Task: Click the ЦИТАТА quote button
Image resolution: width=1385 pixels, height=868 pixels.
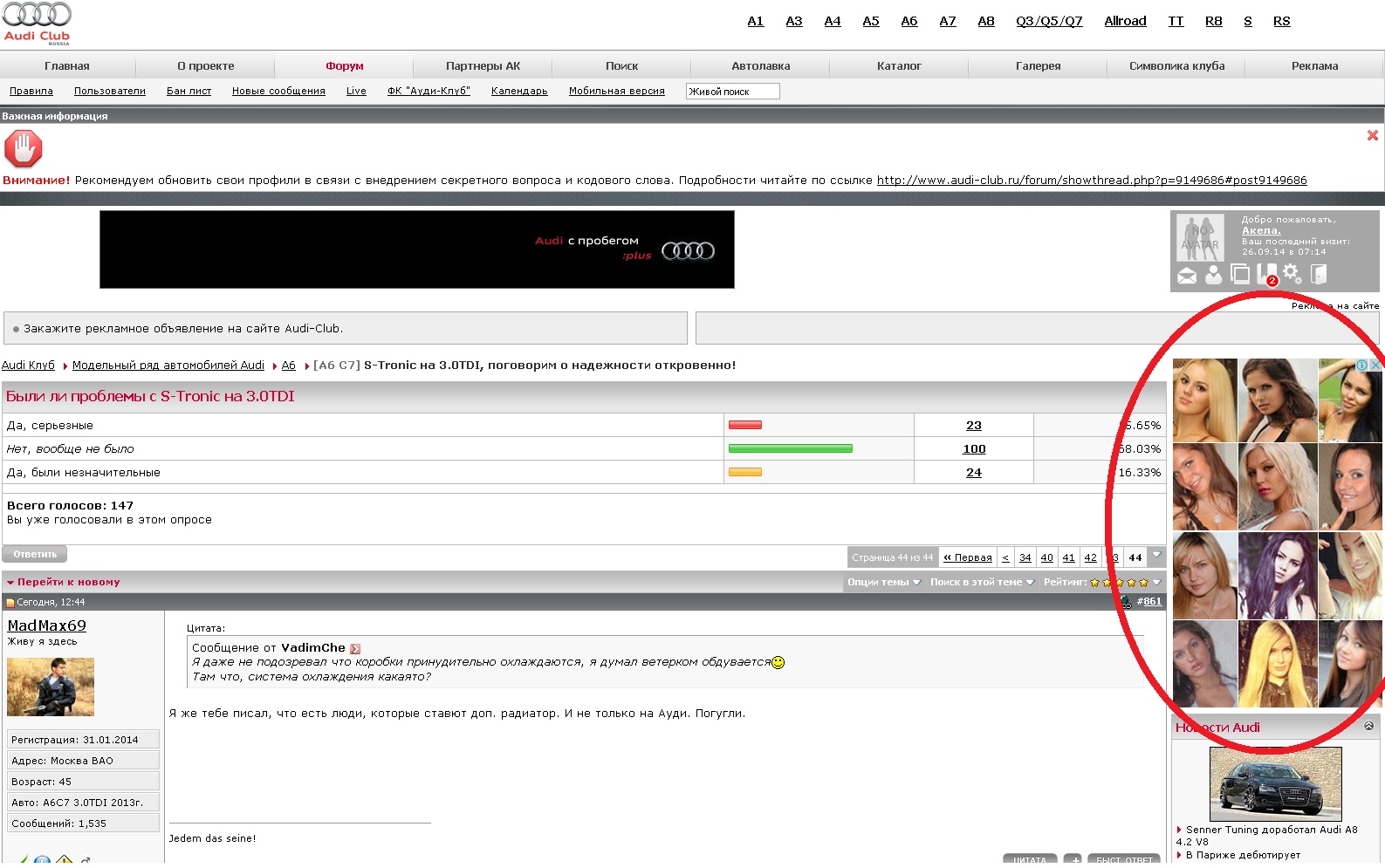Action: tap(1030, 860)
